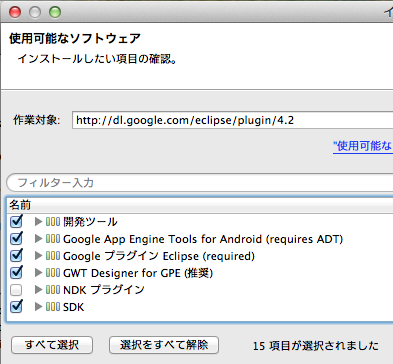Click the 使用可能なソフトウェア heading
Viewport: 393px width, 364px height.
[75, 38]
